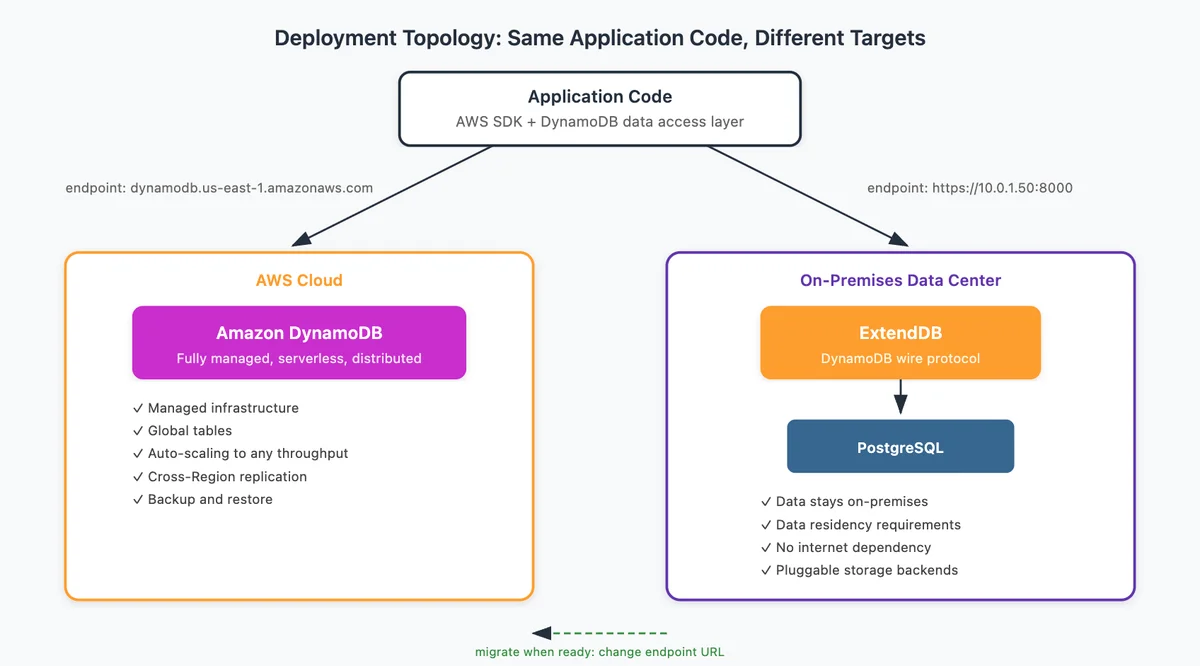
Task: Click the No internet dependency checkmark
Action: point(766,548)
